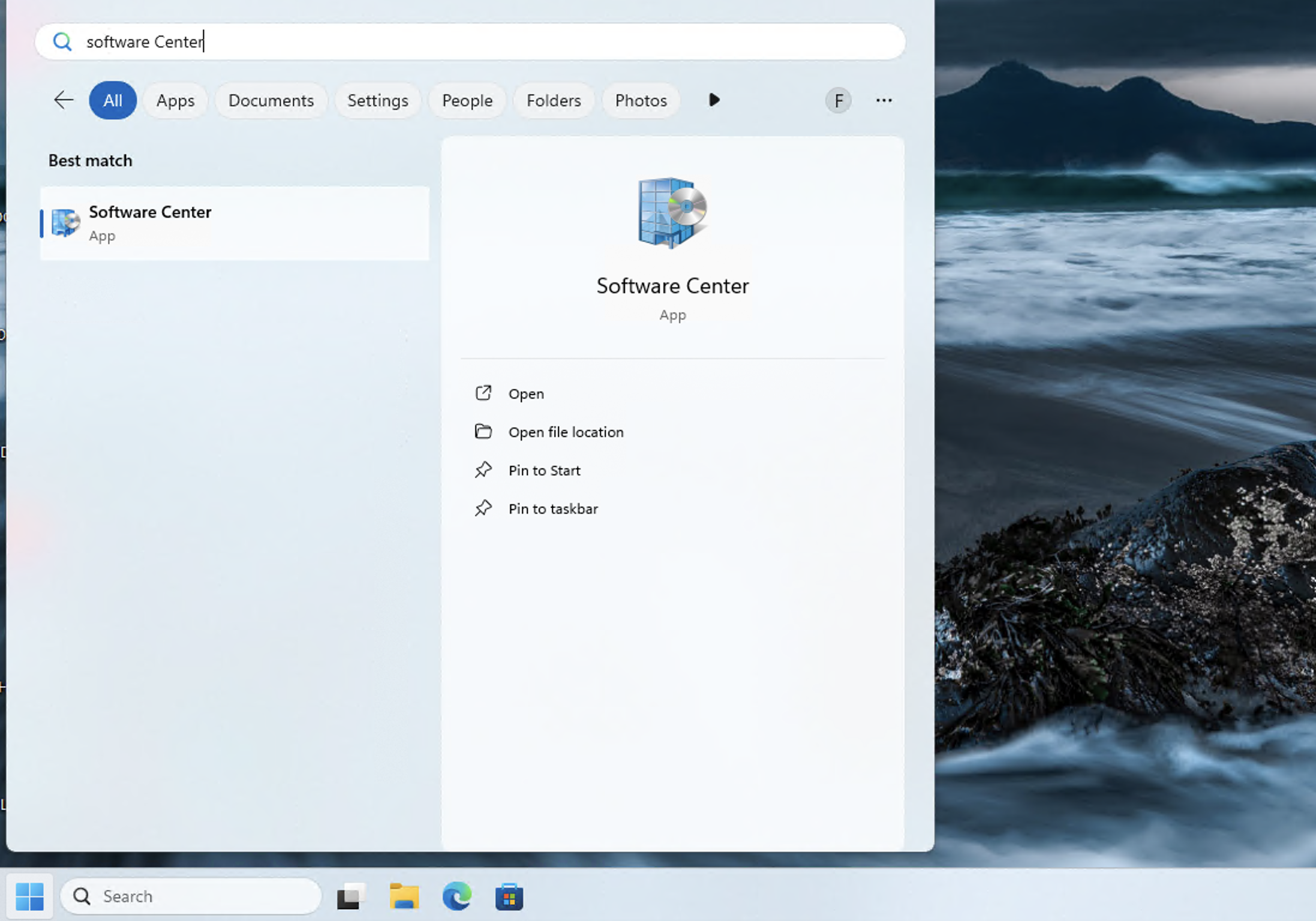Screen dimensions: 1316x921
Task: Click the folder icon beside Open file location
Action: coord(483,432)
